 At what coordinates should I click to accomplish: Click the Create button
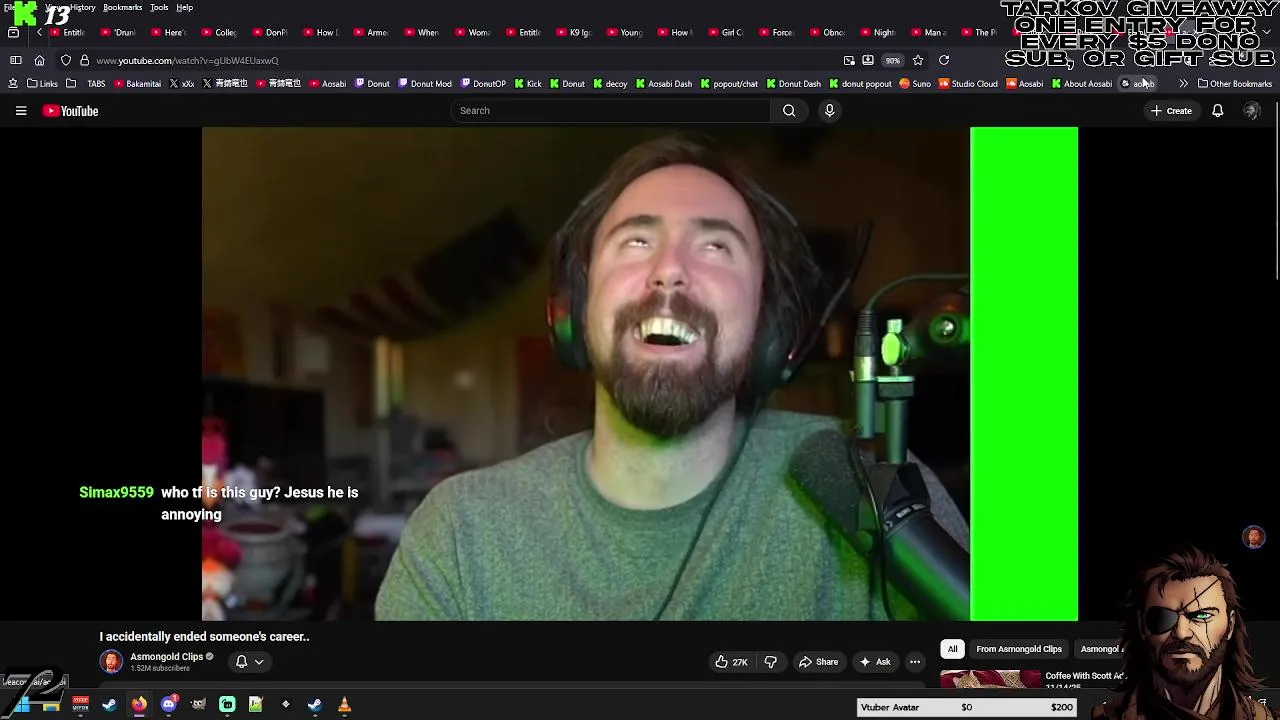coord(1171,111)
